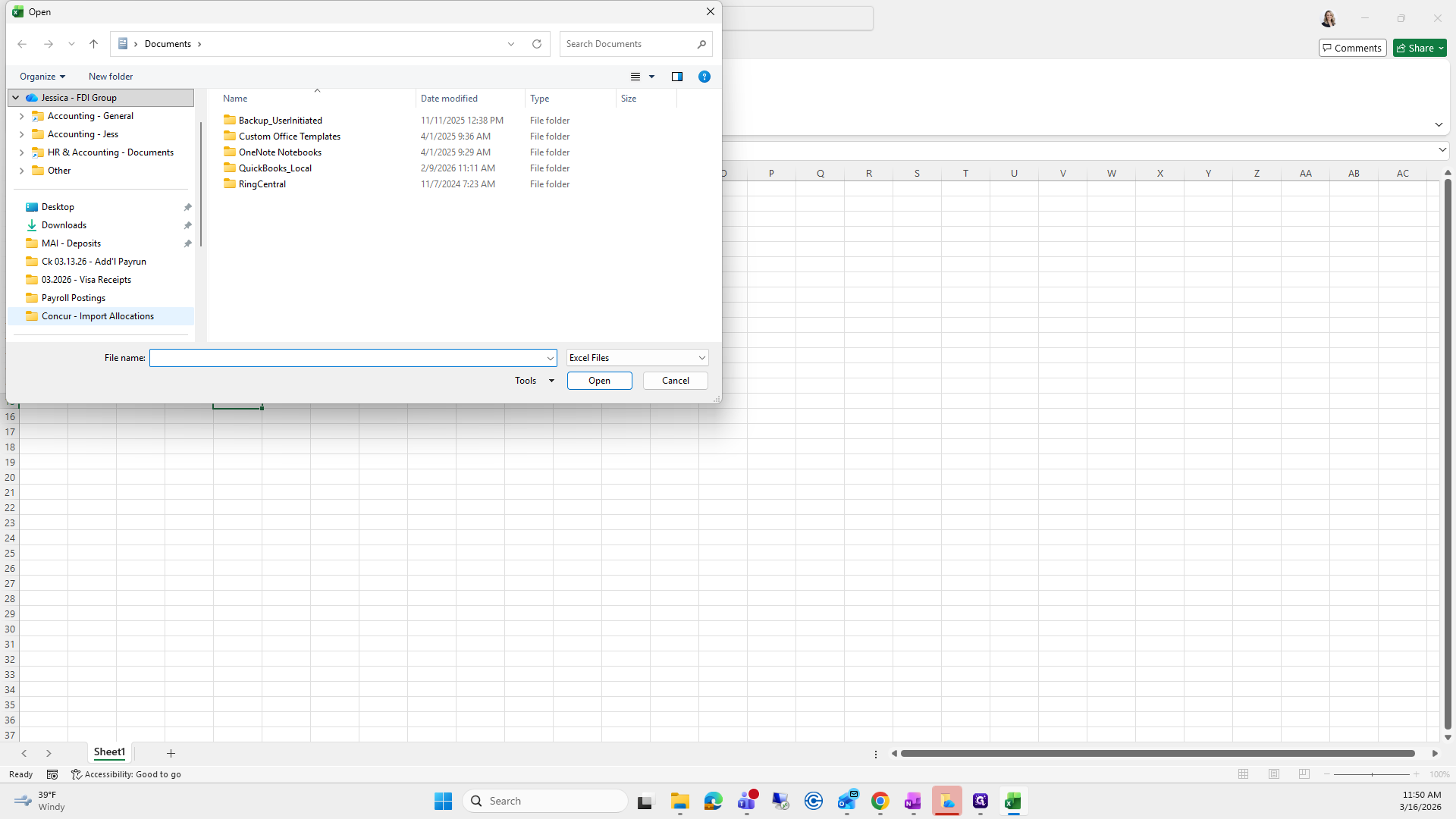Click the File name input field

tap(347, 358)
